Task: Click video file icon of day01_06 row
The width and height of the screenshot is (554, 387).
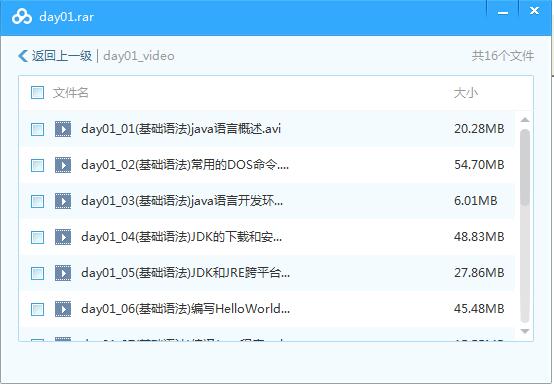Action: 63,309
